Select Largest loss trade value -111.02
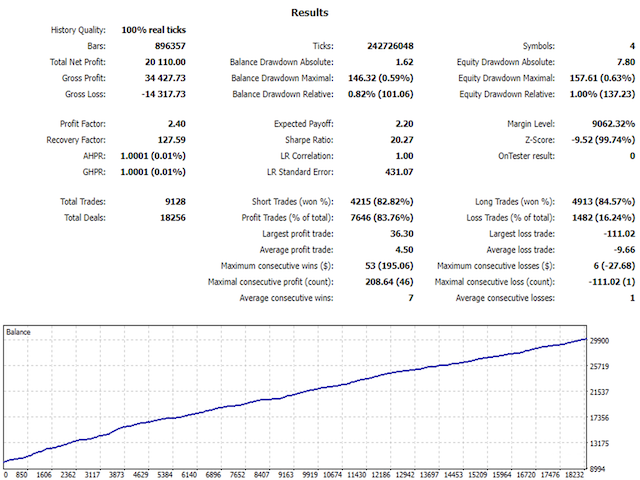This screenshot has height=480, width=640. click(619, 234)
